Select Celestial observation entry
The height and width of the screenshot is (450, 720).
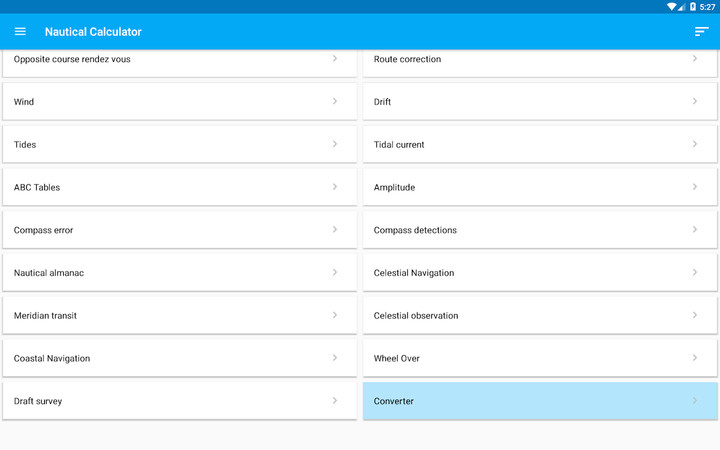[539, 316]
